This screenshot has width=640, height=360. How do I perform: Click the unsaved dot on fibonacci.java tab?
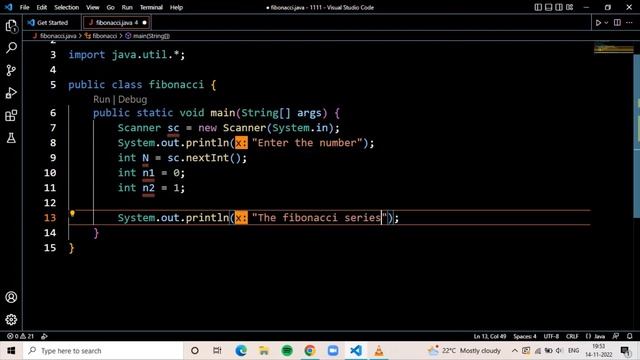click(144, 23)
